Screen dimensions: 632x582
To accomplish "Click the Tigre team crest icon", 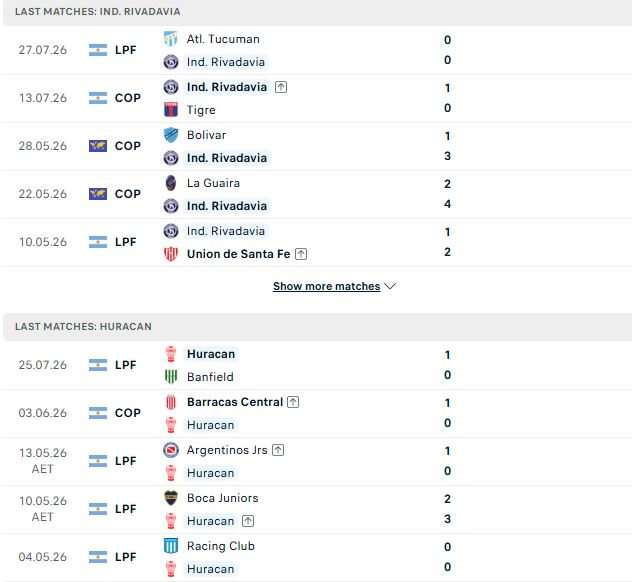I will click(x=170, y=110).
